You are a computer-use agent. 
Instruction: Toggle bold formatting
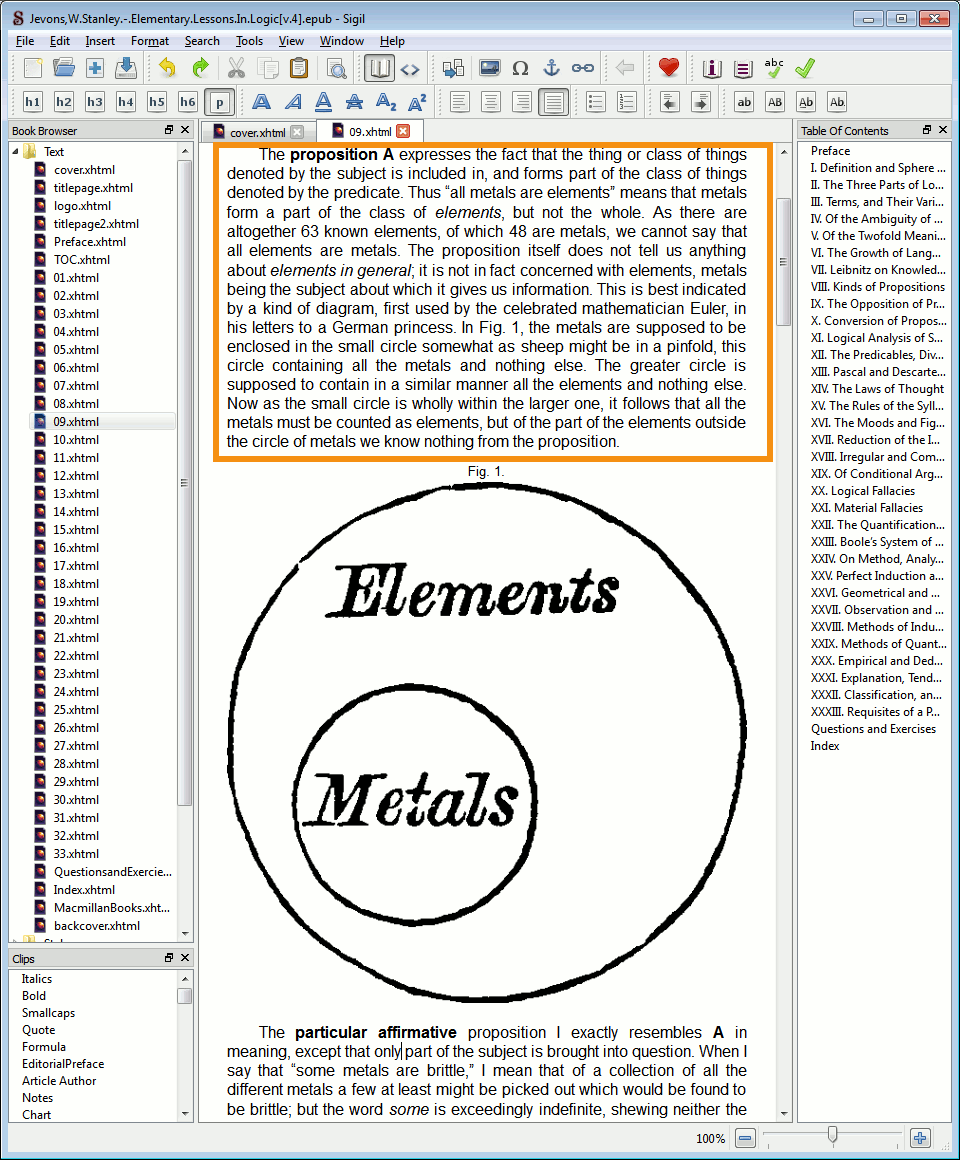tap(261, 102)
